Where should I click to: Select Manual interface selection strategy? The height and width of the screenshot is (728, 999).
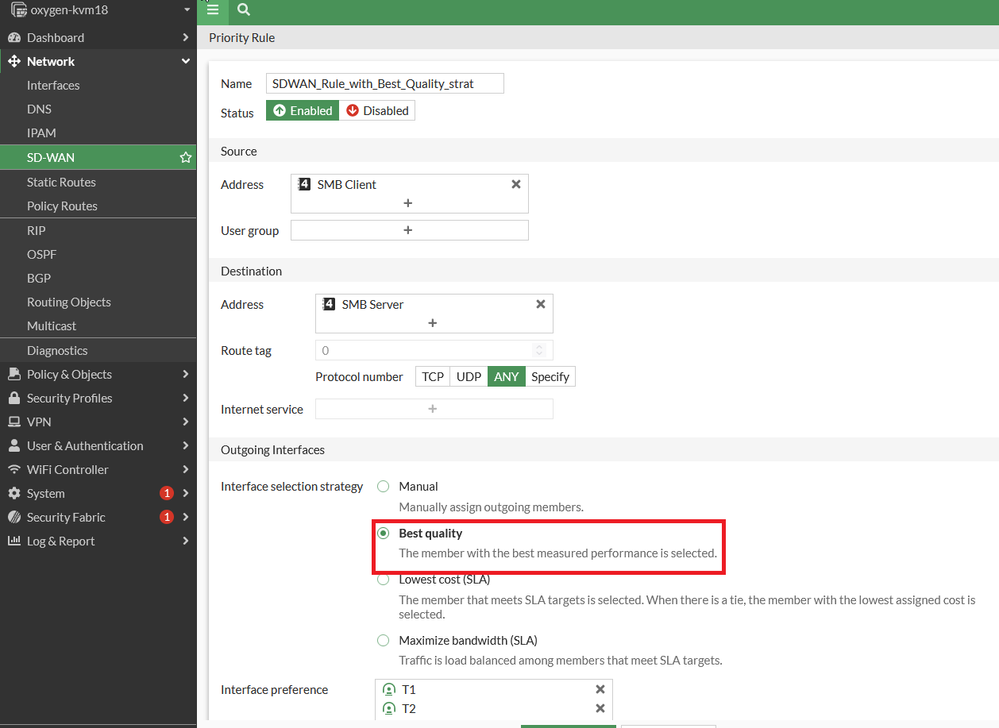(x=383, y=487)
